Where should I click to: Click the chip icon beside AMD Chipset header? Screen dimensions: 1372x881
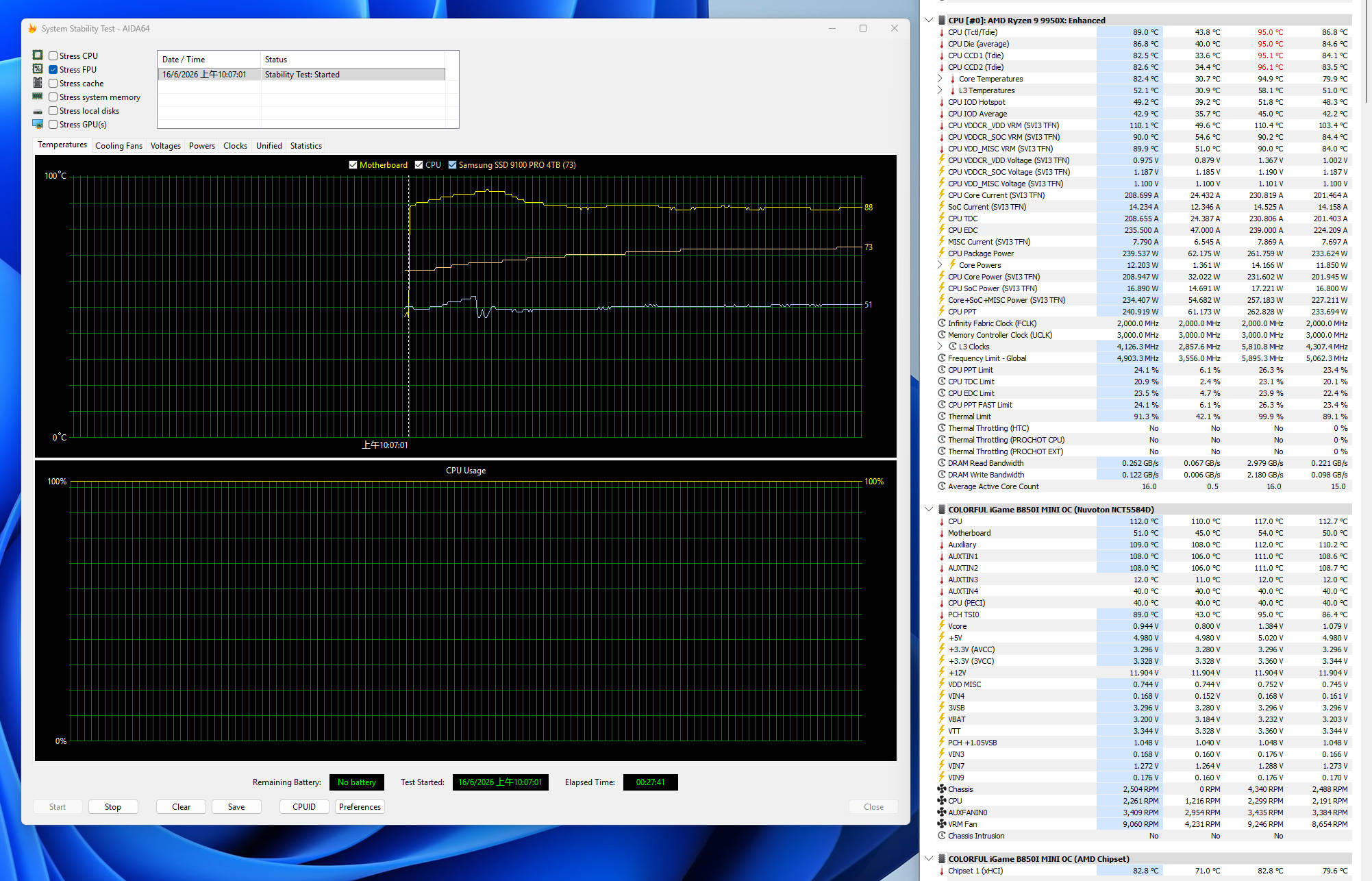(x=942, y=859)
